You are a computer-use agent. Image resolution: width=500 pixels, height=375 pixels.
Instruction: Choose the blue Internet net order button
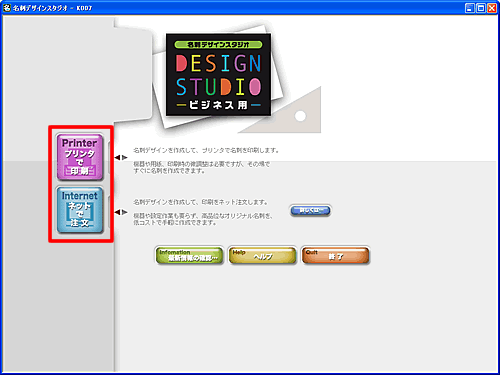click(x=80, y=210)
